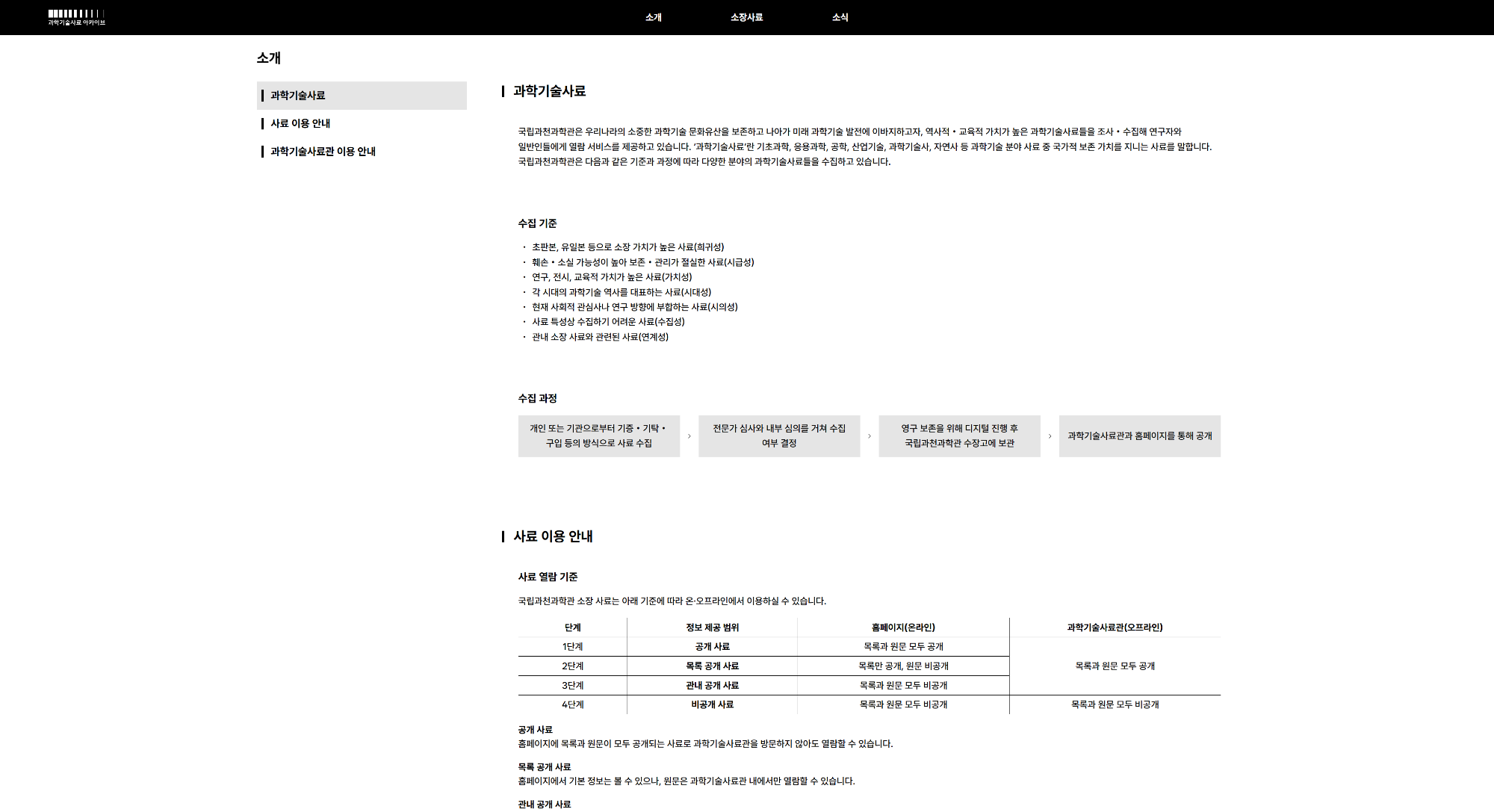Click the 전문가 심사와 내부 심의 step box
The width and height of the screenshot is (1494, 812).
coord(779,436)
